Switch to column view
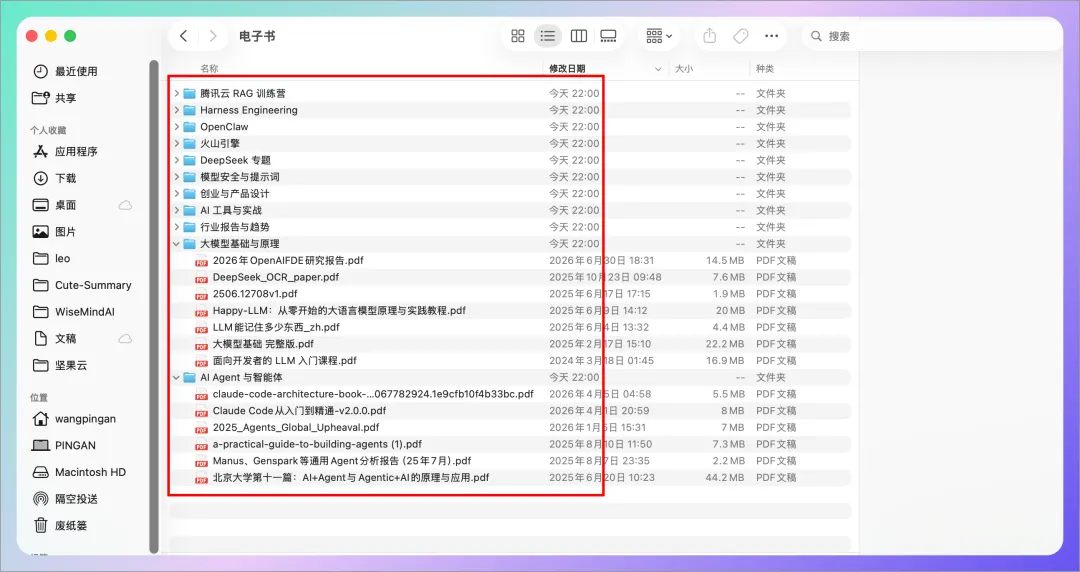Screen dimensions: 1080x572 point(579,36)
